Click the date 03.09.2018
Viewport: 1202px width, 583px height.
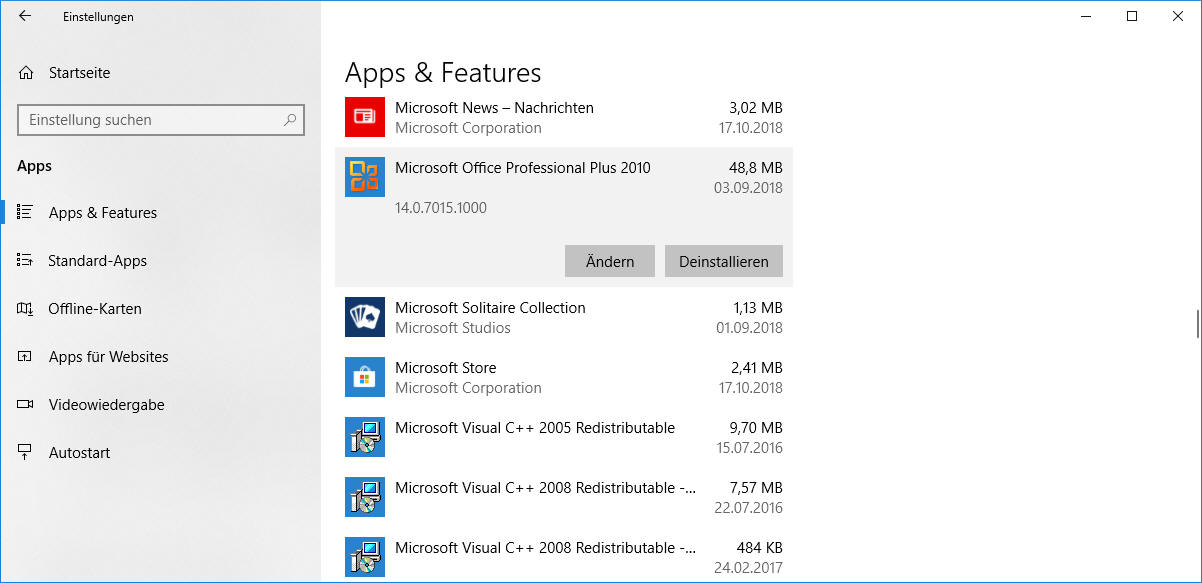click(748, 188)
